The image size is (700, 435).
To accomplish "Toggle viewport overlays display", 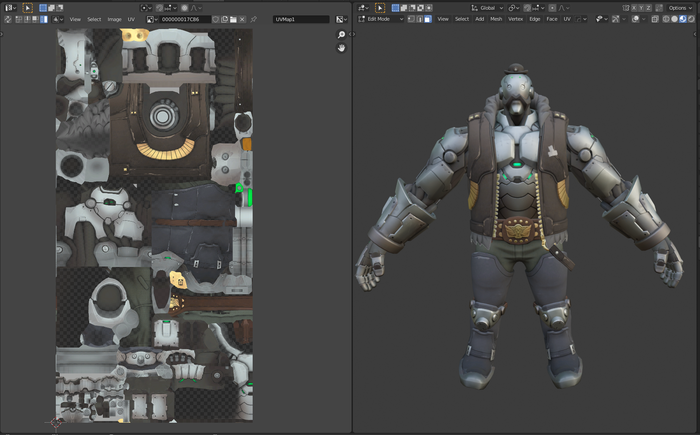I will pos(635,19).
